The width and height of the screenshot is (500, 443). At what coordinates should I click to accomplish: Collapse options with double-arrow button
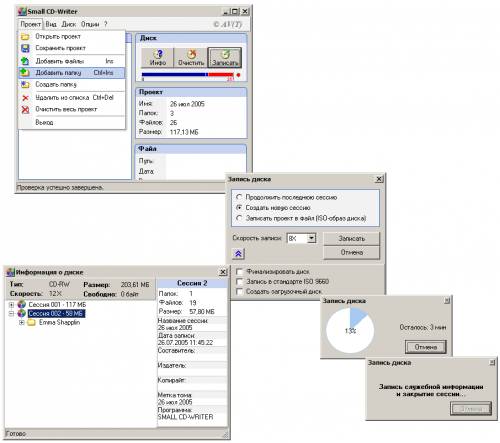point(238,254)
